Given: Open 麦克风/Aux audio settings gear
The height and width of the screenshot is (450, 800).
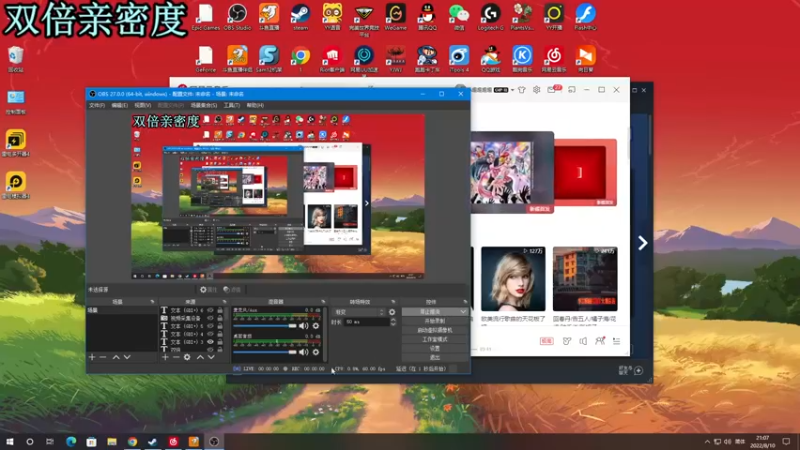Looking at the screenshot, I should point(316,326).
